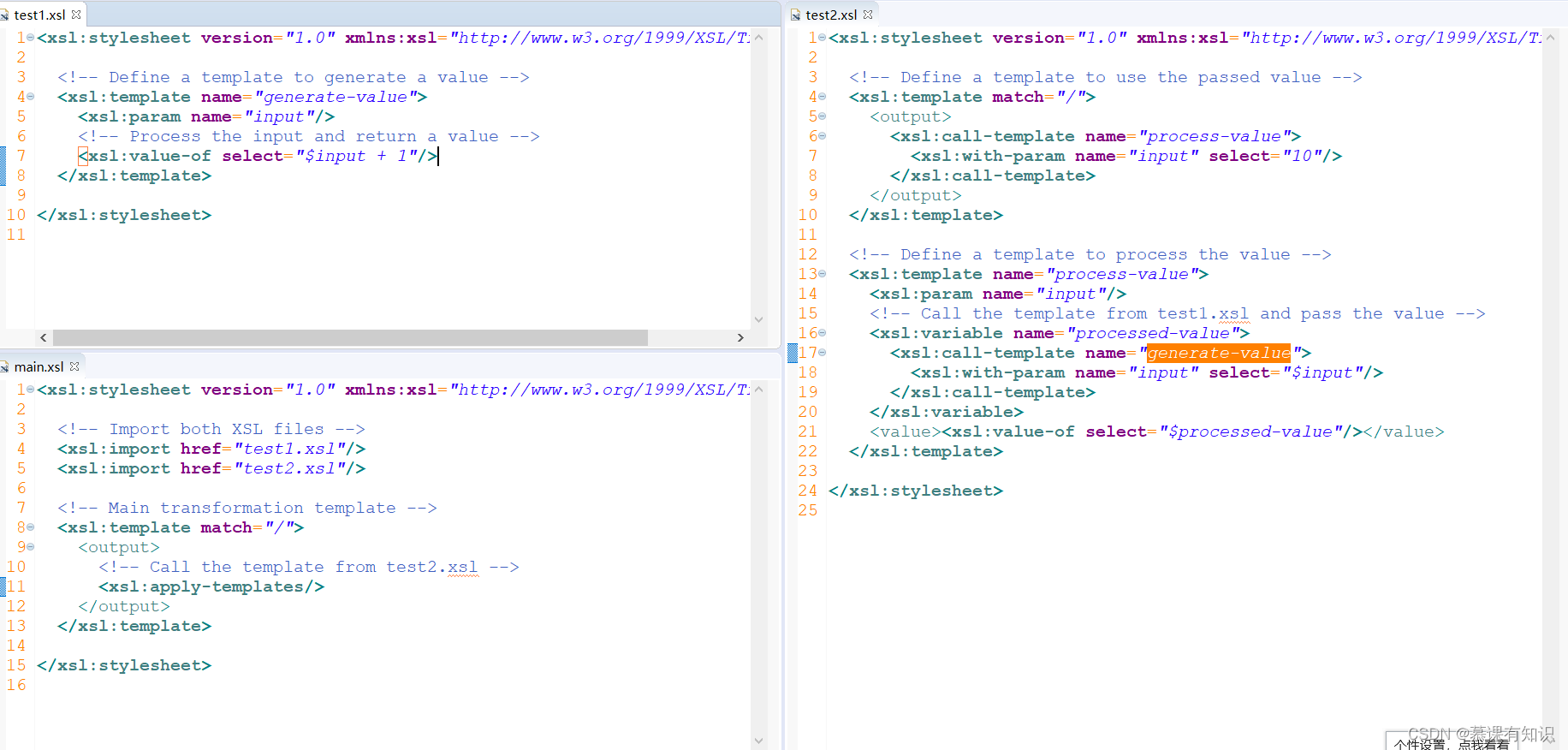
Task: Click 'Define a template to use the passed value' comment
Action: [1106, 77]
